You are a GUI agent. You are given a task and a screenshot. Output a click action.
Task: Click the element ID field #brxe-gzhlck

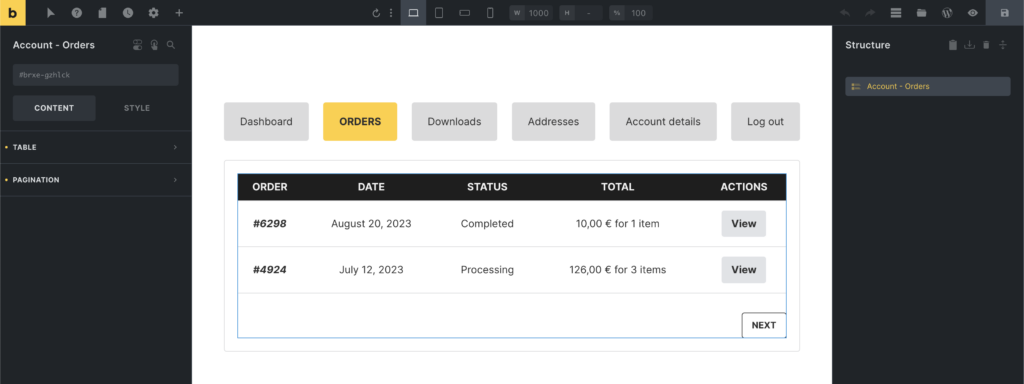(95, 75)
